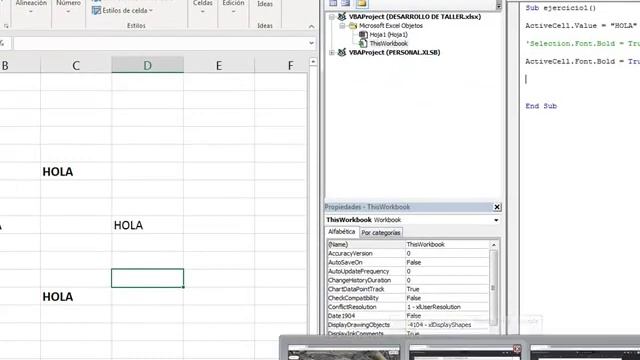The image size is (640, 360).
Task: Click the upper bold HOLA cell in column C
Action: (x=76, y=171)
